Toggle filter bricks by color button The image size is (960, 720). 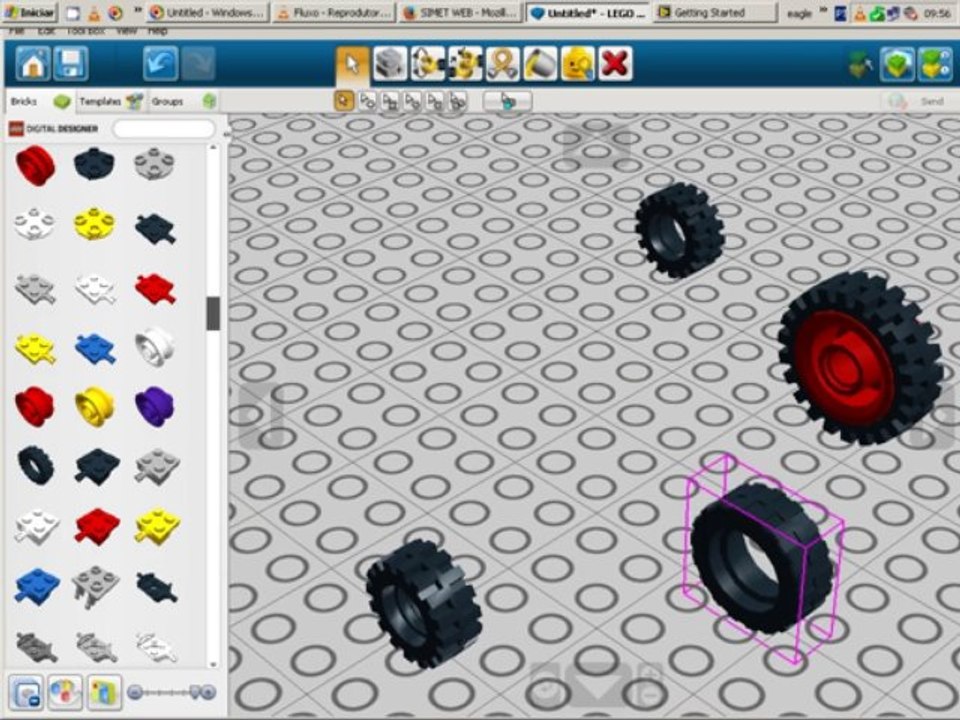click(65, 692)
